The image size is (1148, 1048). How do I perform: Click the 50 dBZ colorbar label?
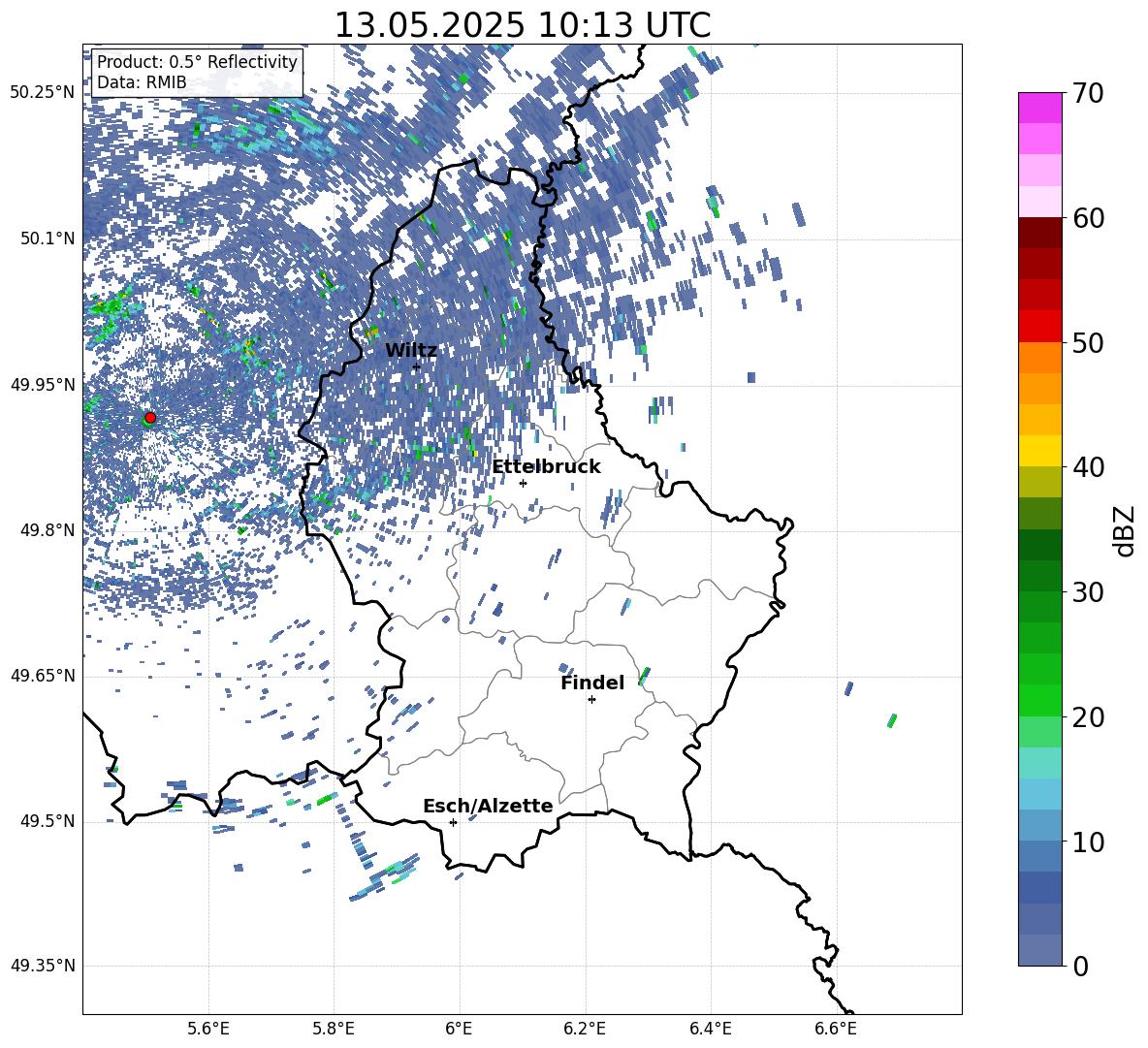click(x=1089, y=343)
